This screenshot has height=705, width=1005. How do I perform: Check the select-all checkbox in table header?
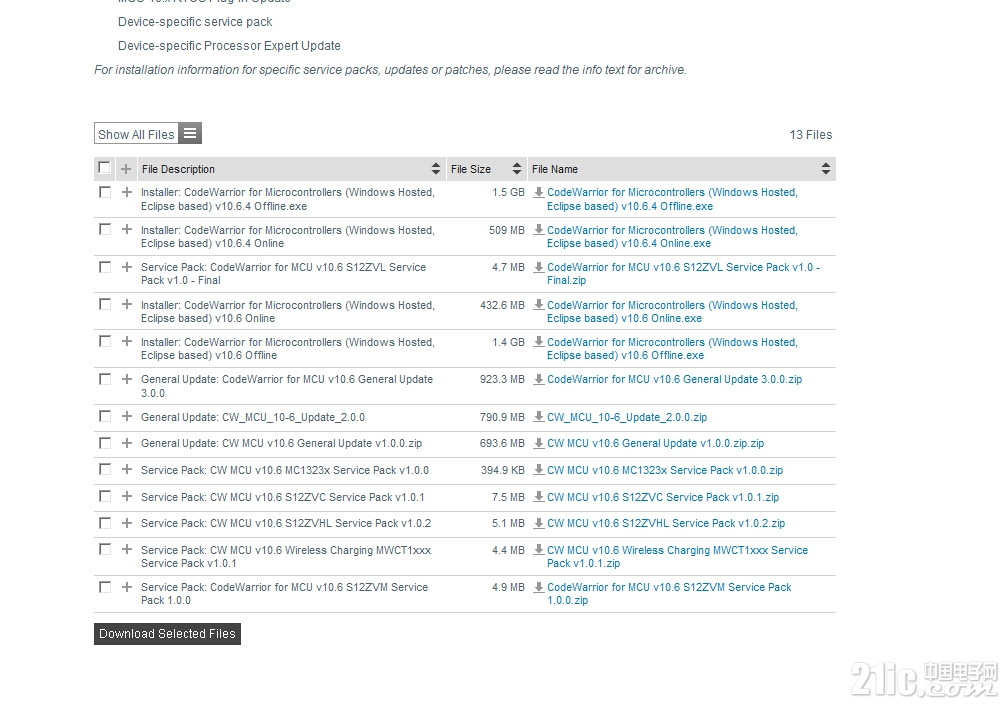click(x=104, y=168)
